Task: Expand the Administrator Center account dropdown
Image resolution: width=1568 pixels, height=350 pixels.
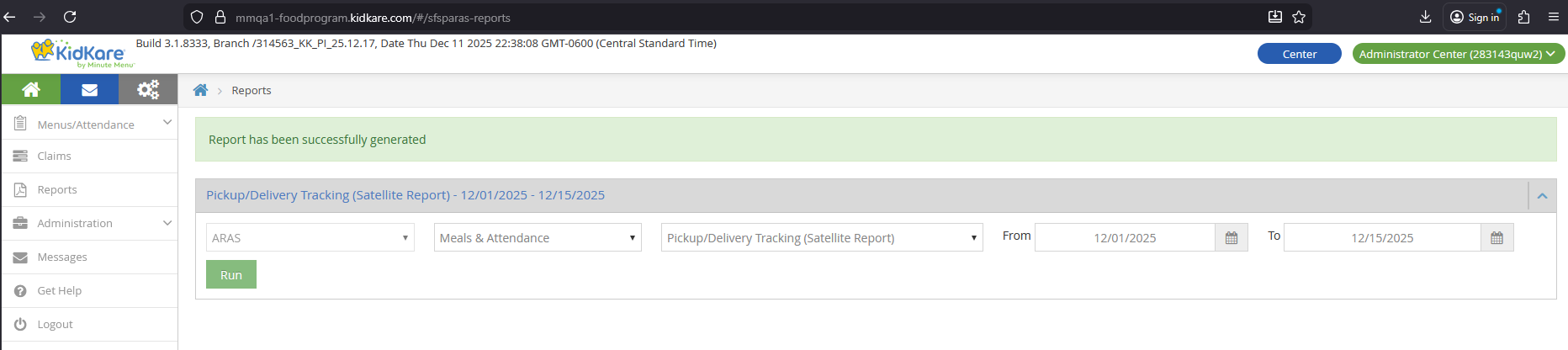Action: (x=1458, y=54)
